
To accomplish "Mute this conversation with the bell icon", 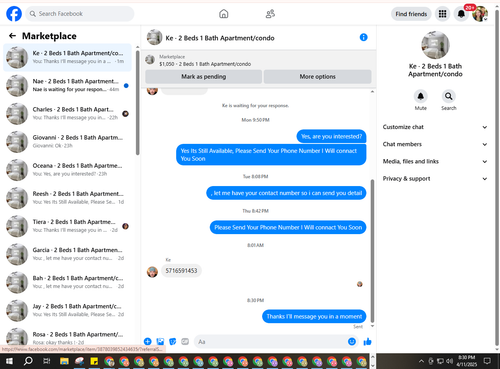I will coord(421,96).
